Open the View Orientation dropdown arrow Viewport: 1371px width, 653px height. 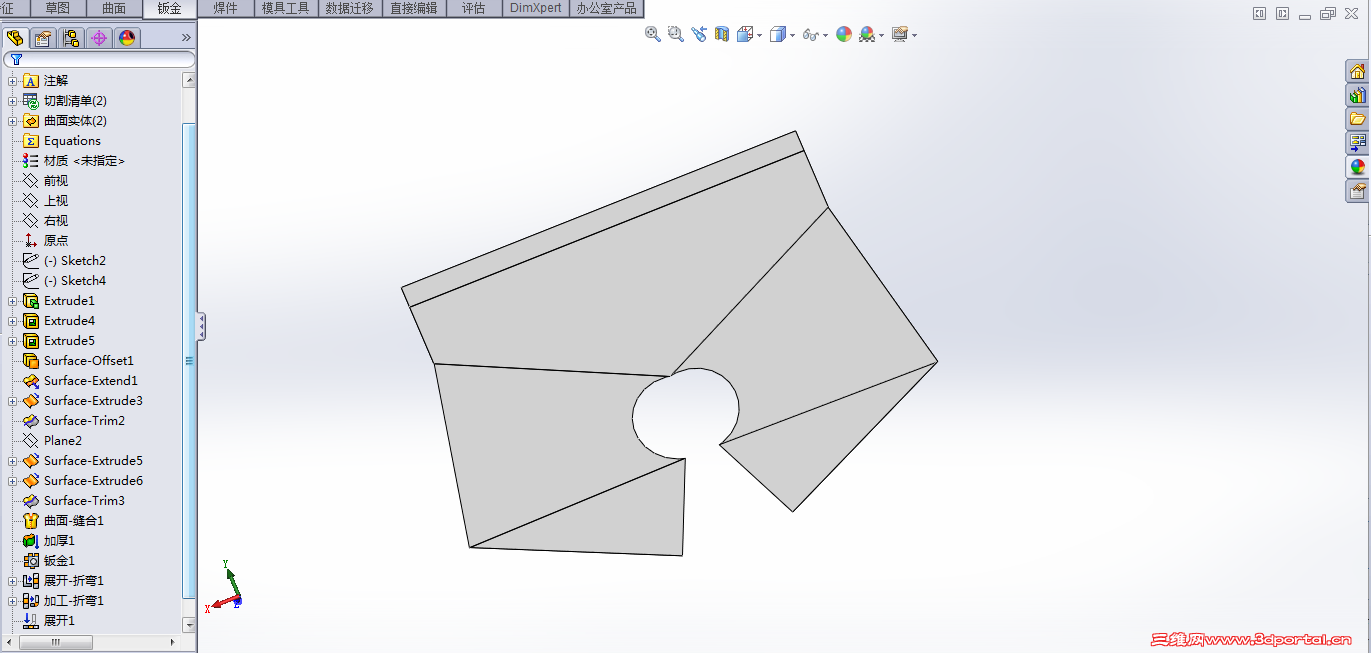[760, 35]
